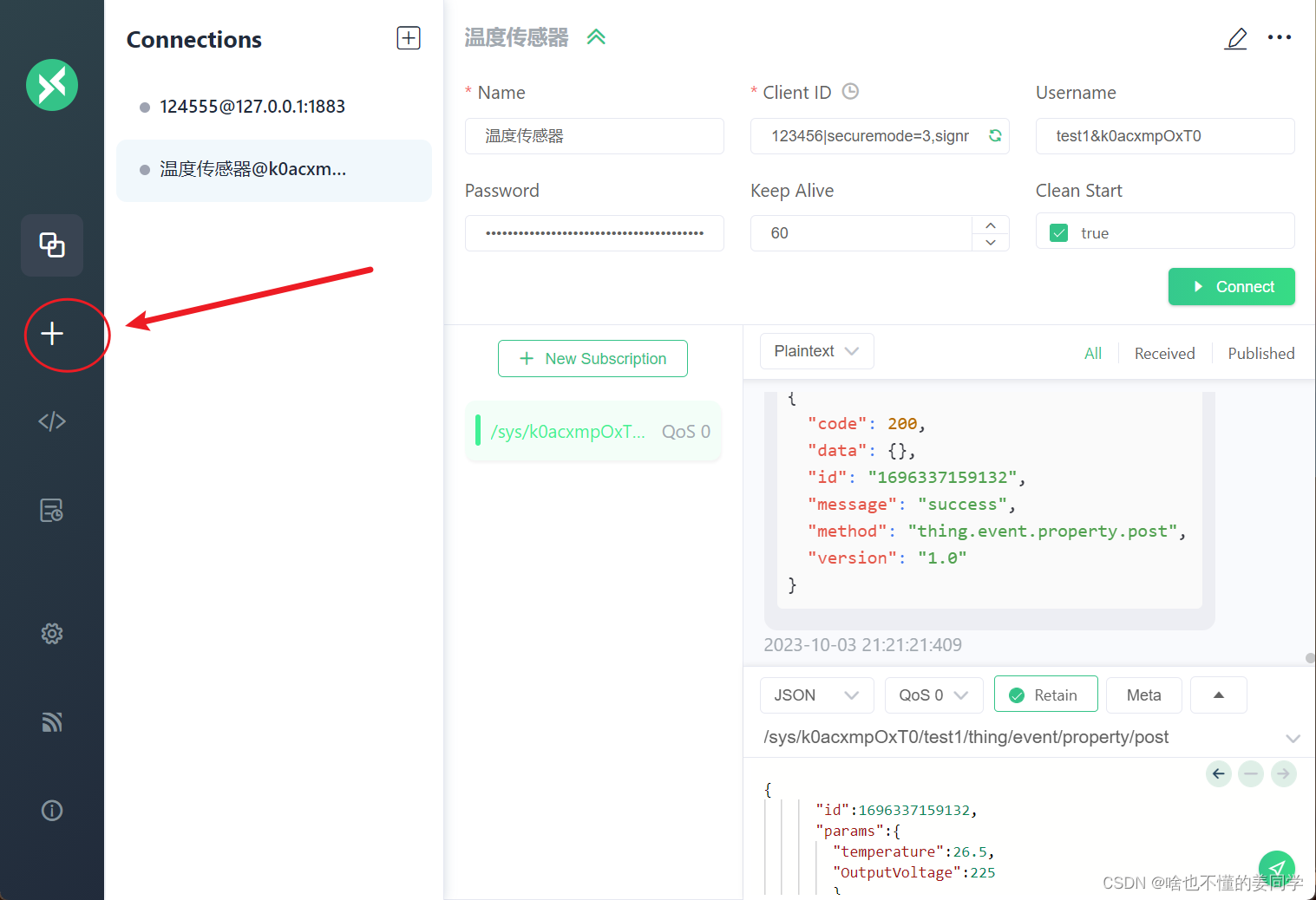
Task: Click the New Subscription button
Action: 593,358
